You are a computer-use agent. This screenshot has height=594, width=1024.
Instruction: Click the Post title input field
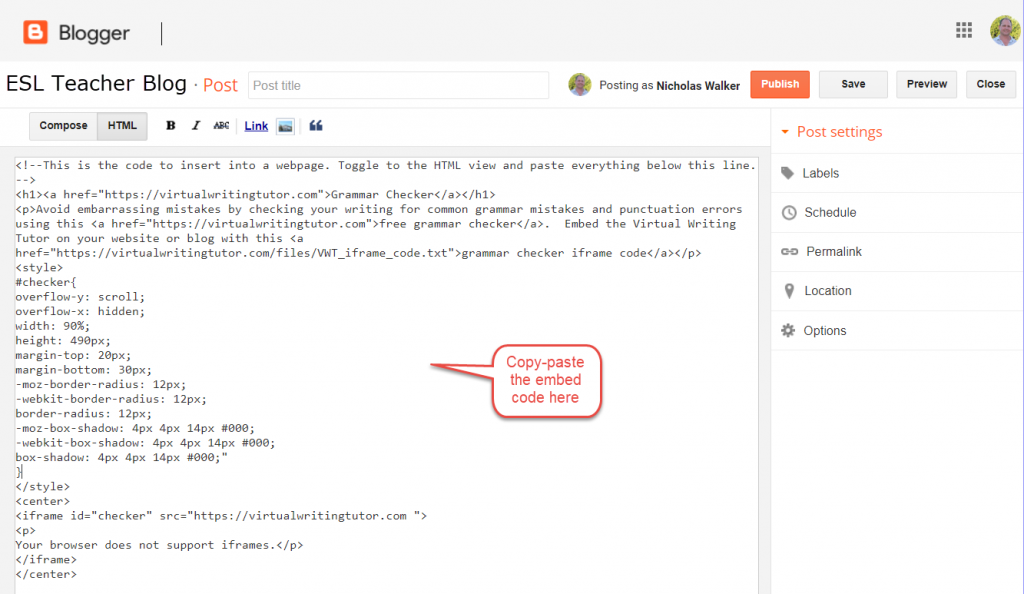[400, 85]
